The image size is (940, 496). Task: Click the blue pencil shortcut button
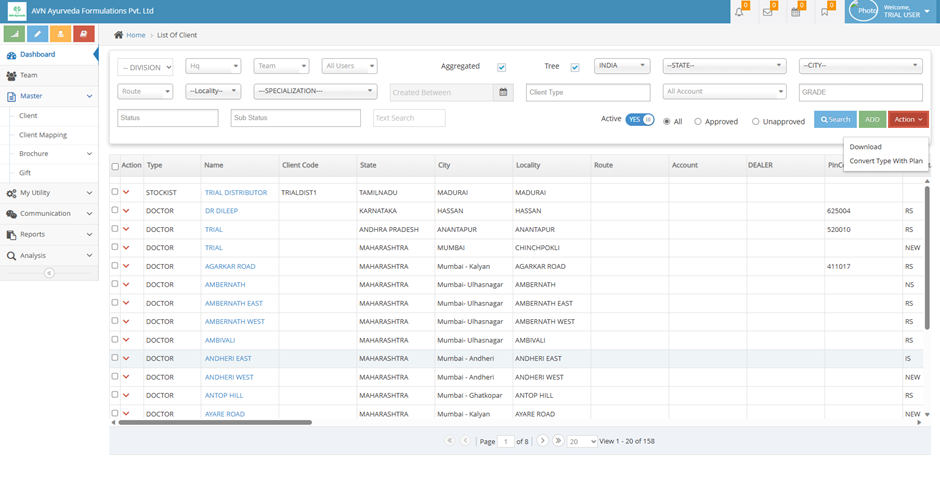pos(37,34)
